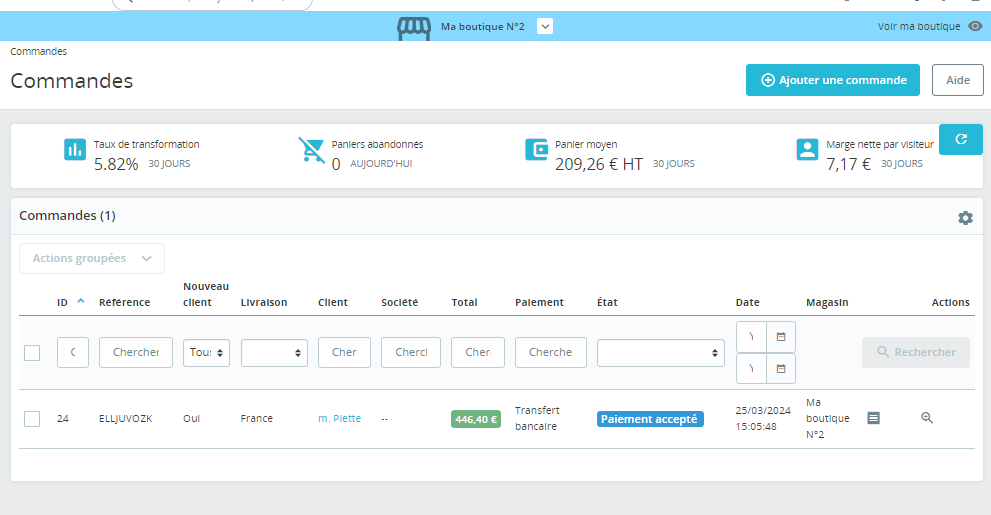Open the date-to calendar picker
Screen dimensions: 991x515
point(781,368)
